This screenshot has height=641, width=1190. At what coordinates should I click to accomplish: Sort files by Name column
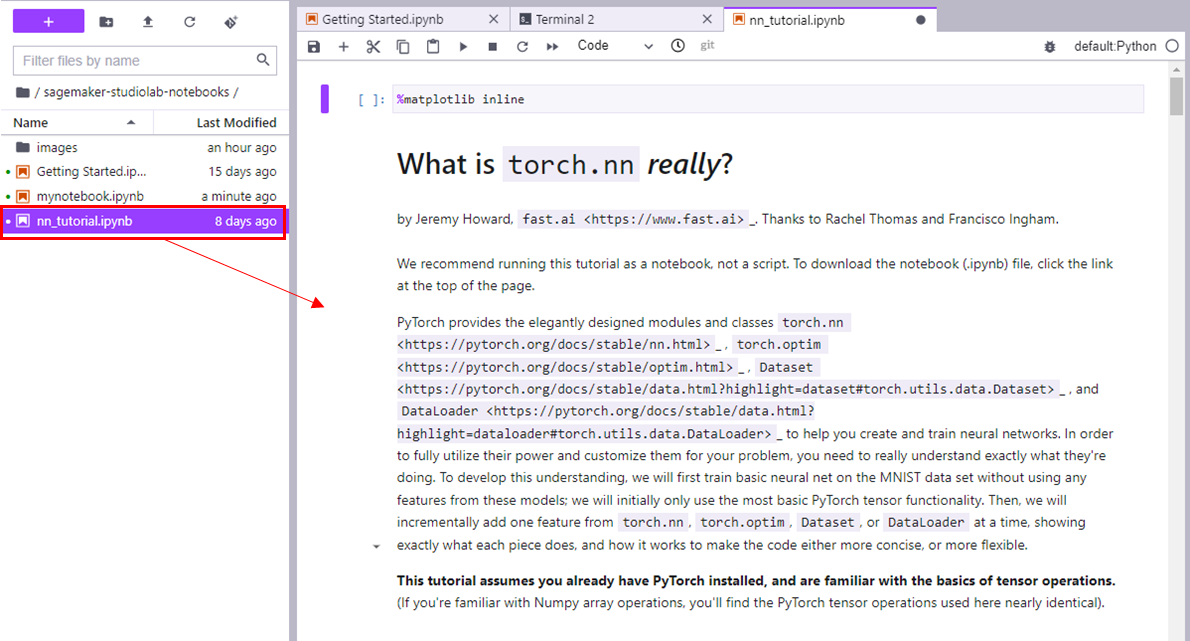point(76,122)
